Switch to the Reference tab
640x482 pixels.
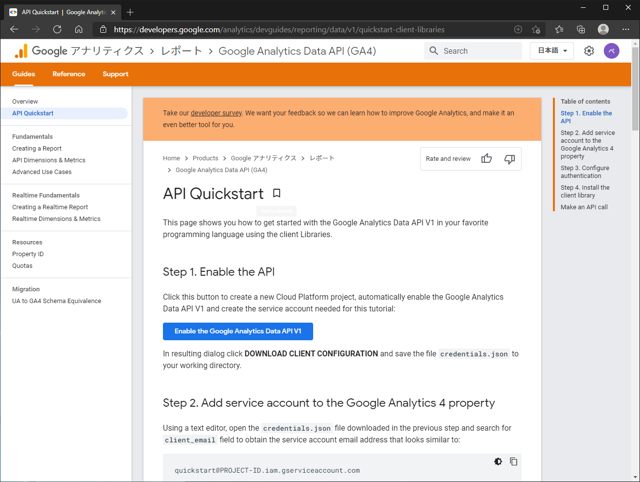(x=69, y=74)
